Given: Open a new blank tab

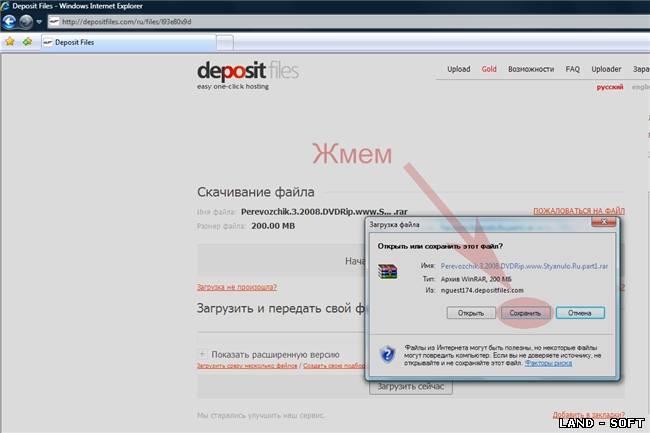Looking at the screenshot, I should coord(225,43).
